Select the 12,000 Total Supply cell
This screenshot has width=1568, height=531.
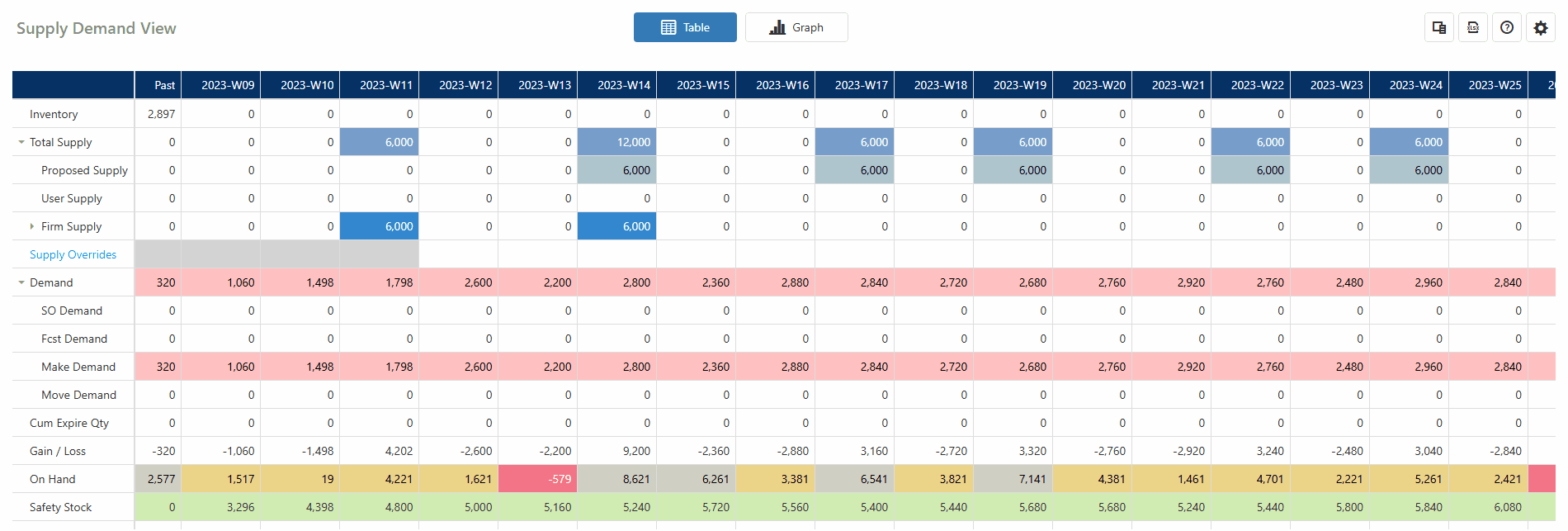pyautogui.click(x=616, y=142)
